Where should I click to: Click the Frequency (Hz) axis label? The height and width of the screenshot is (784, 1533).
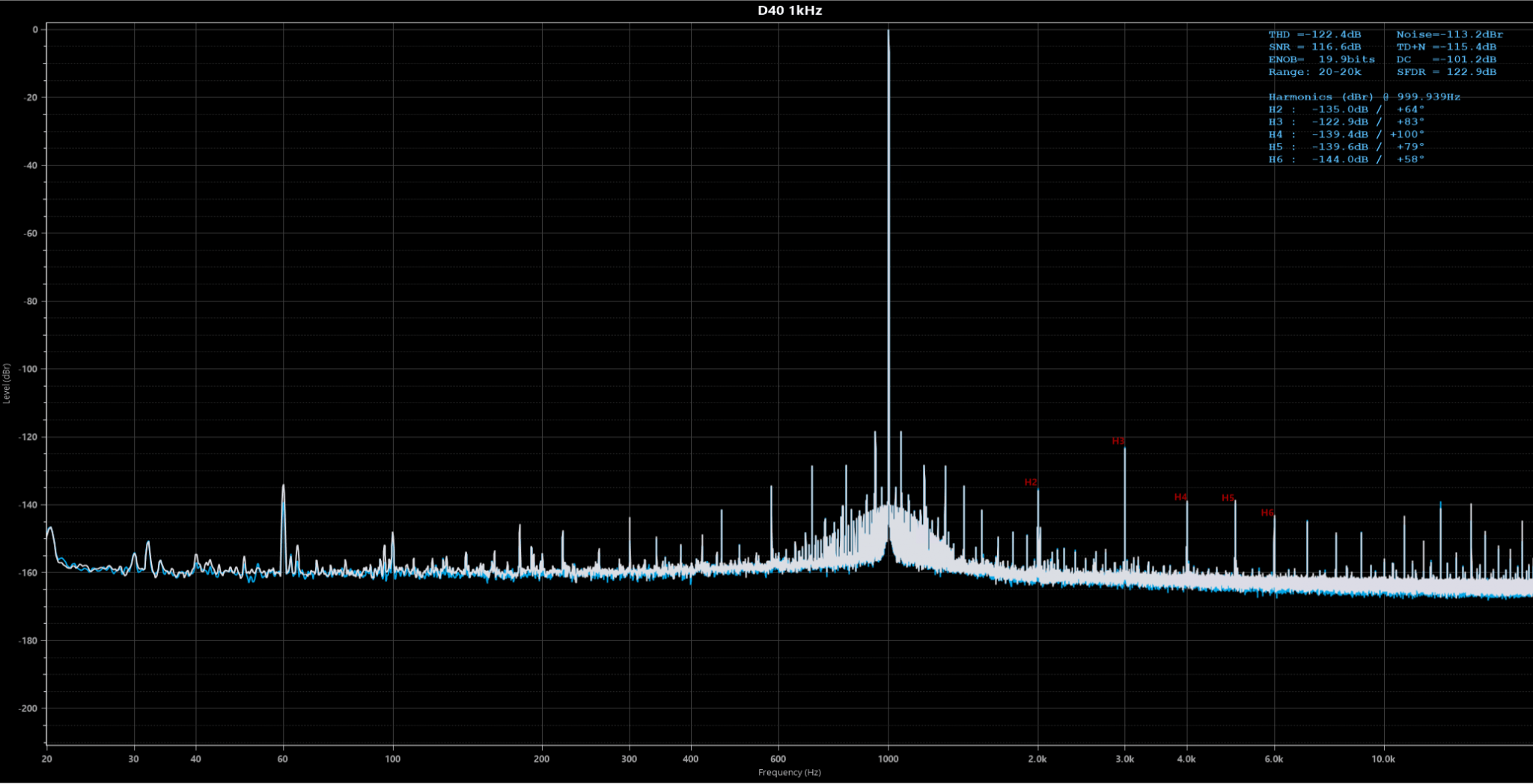789,773
